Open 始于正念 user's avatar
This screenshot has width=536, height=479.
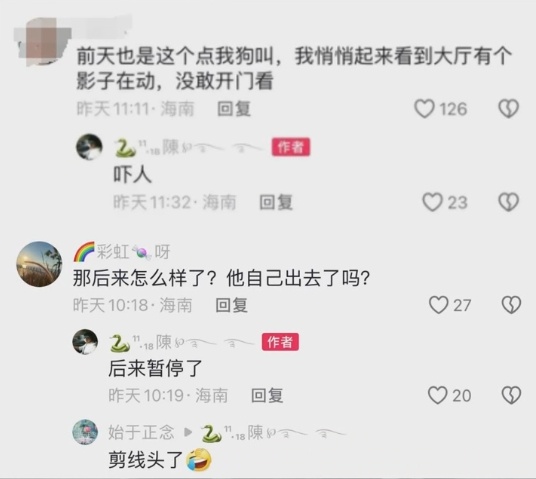[85, 432]
